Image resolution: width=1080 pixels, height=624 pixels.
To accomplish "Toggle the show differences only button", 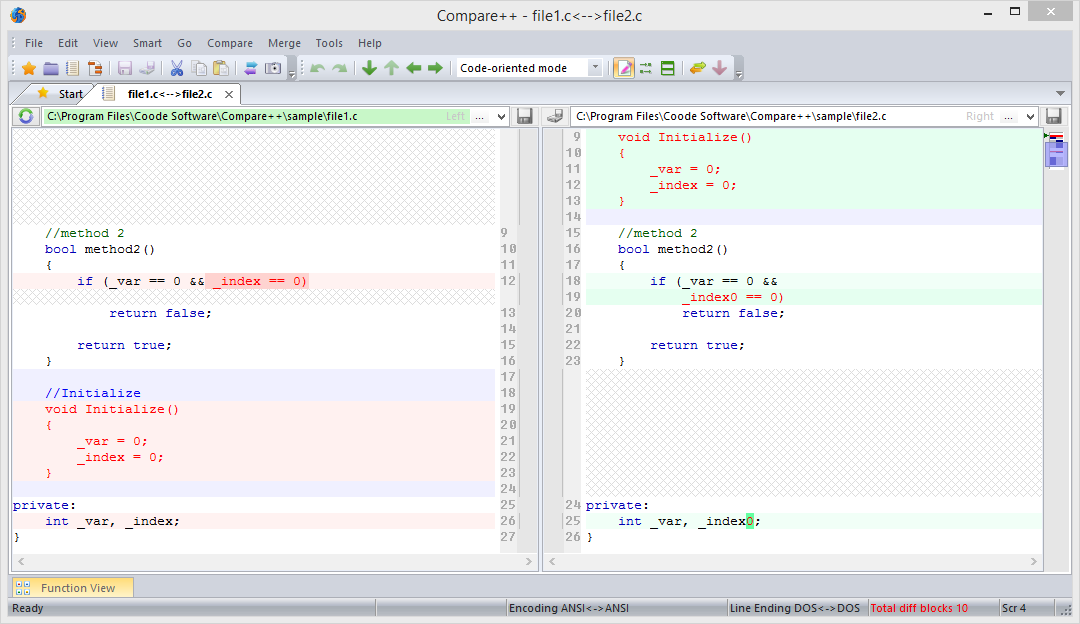I will 646,68.
